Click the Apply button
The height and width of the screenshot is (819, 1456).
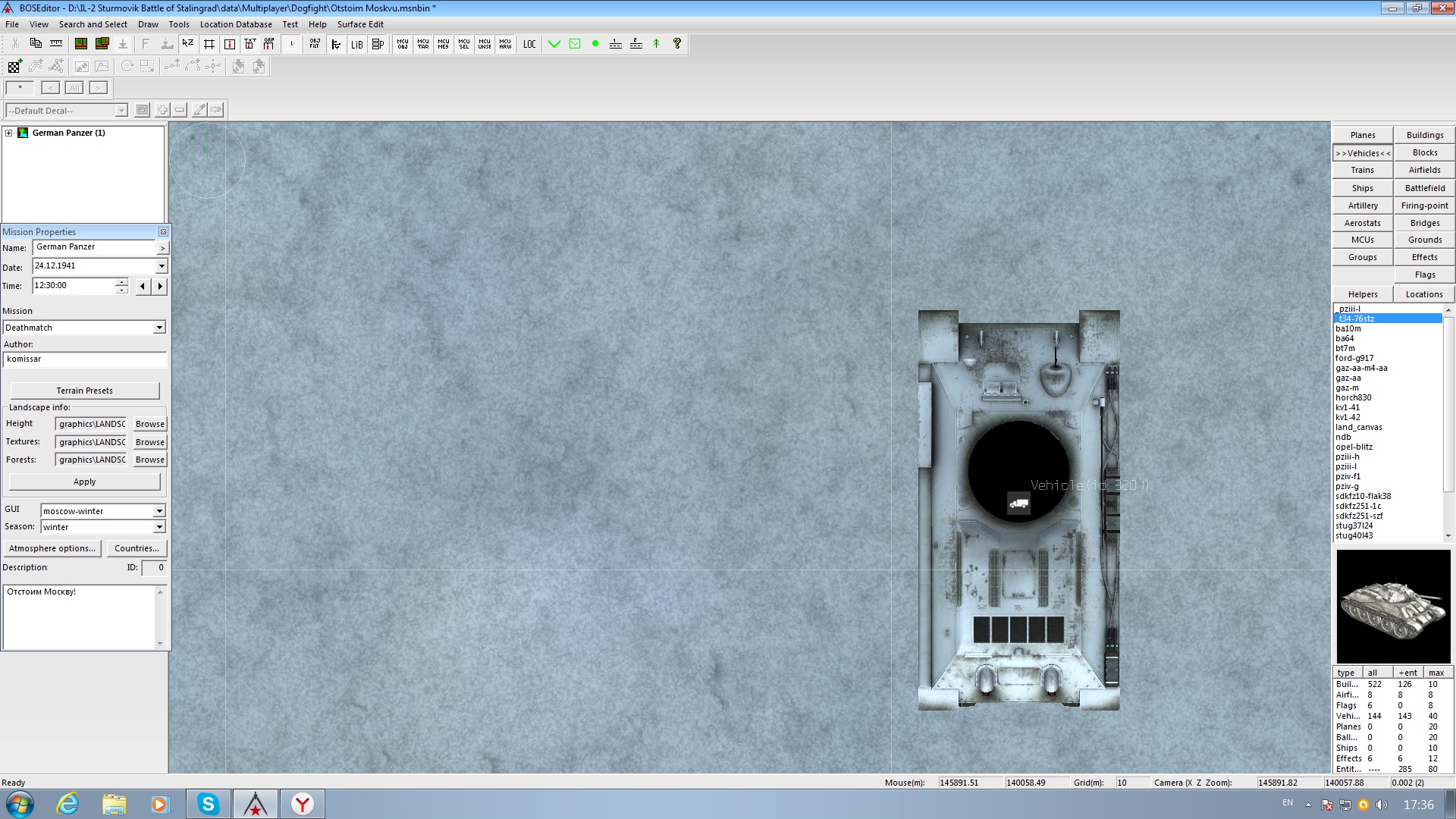(85, 482)
